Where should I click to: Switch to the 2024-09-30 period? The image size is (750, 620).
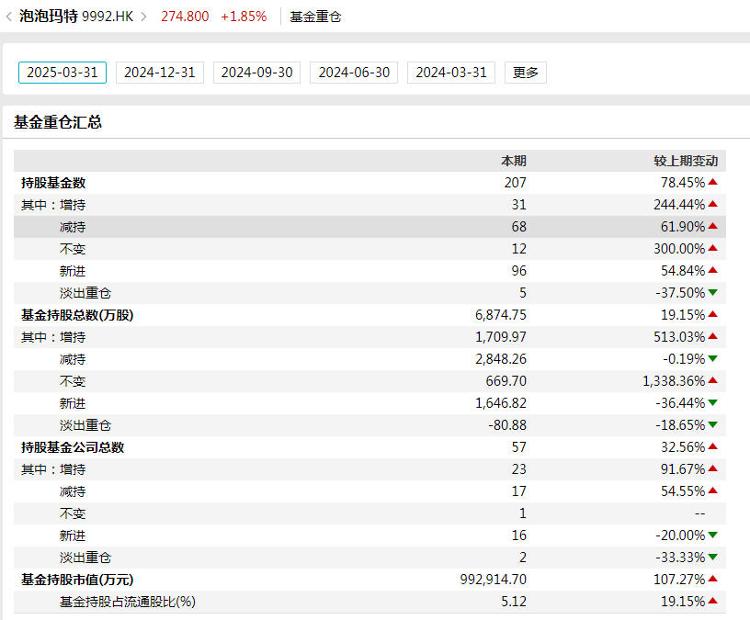(x=257, y=73)
